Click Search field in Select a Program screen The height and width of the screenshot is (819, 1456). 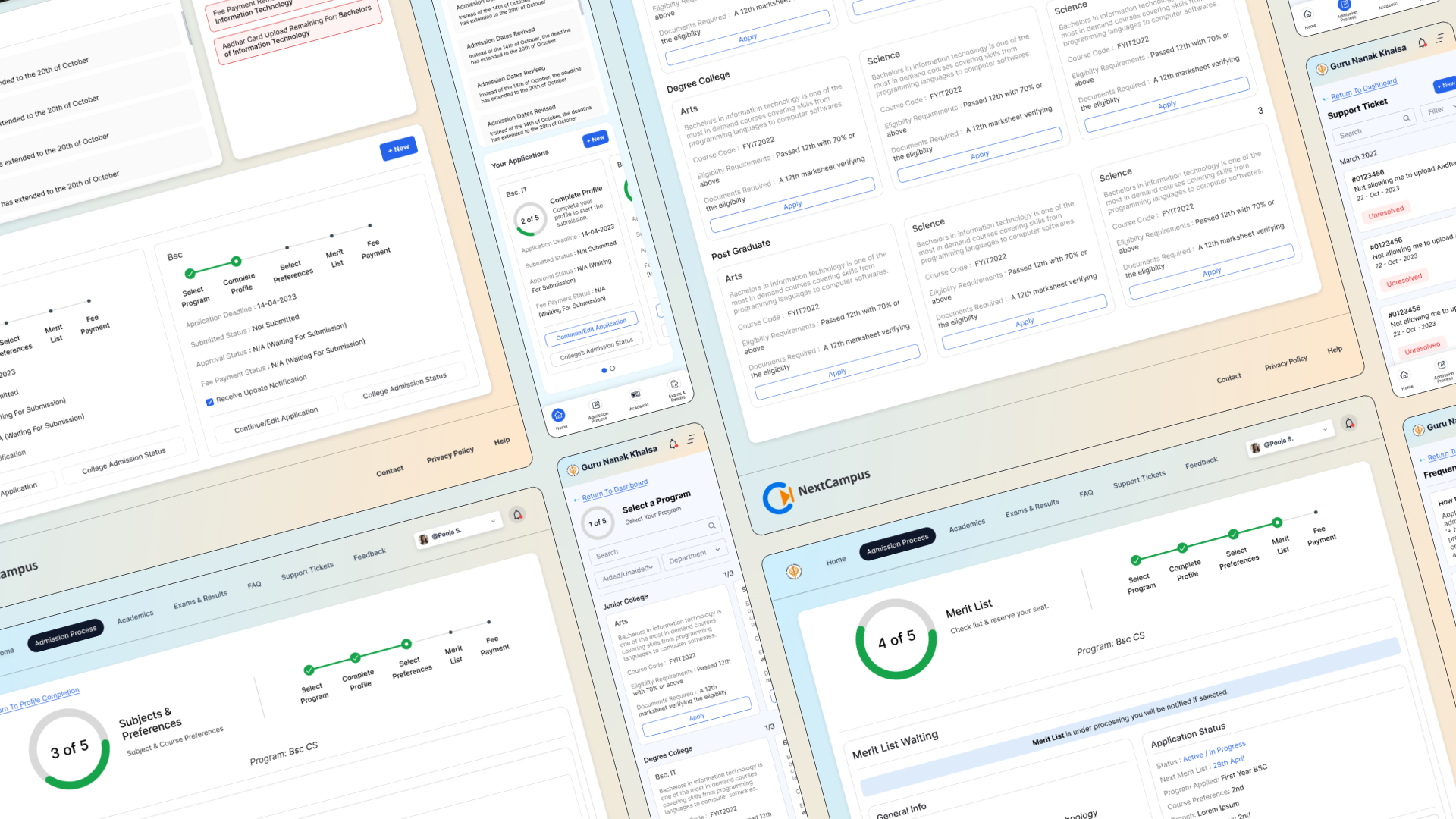[655, 539]
